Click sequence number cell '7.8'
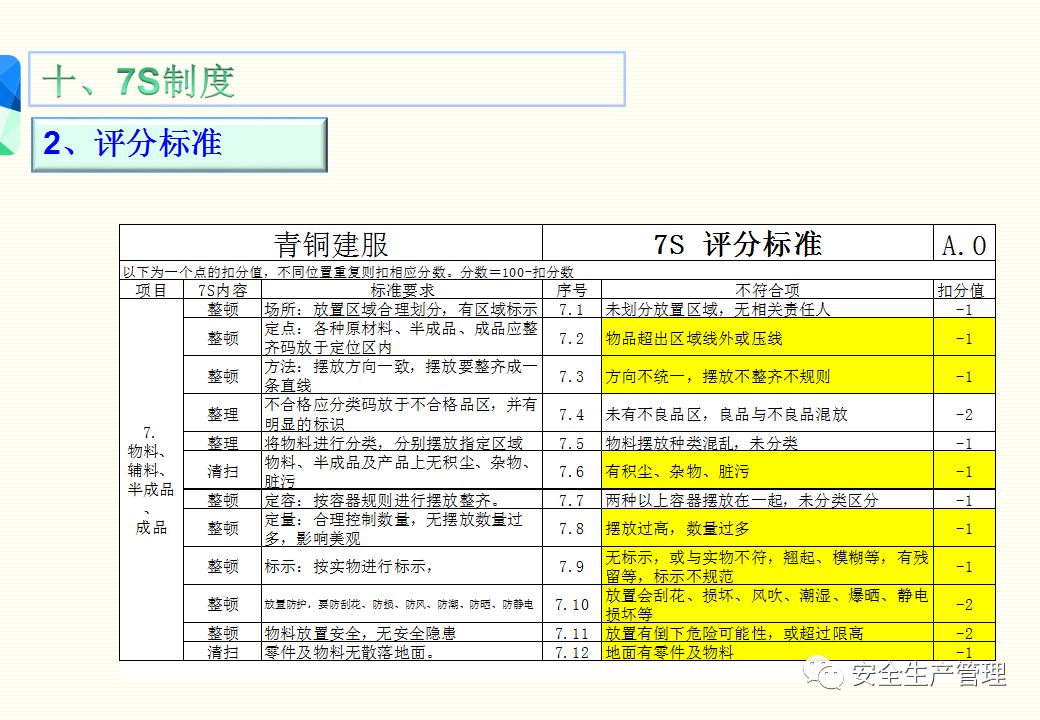Viewport: 1040px width, 720px height. tap(572, 528)
